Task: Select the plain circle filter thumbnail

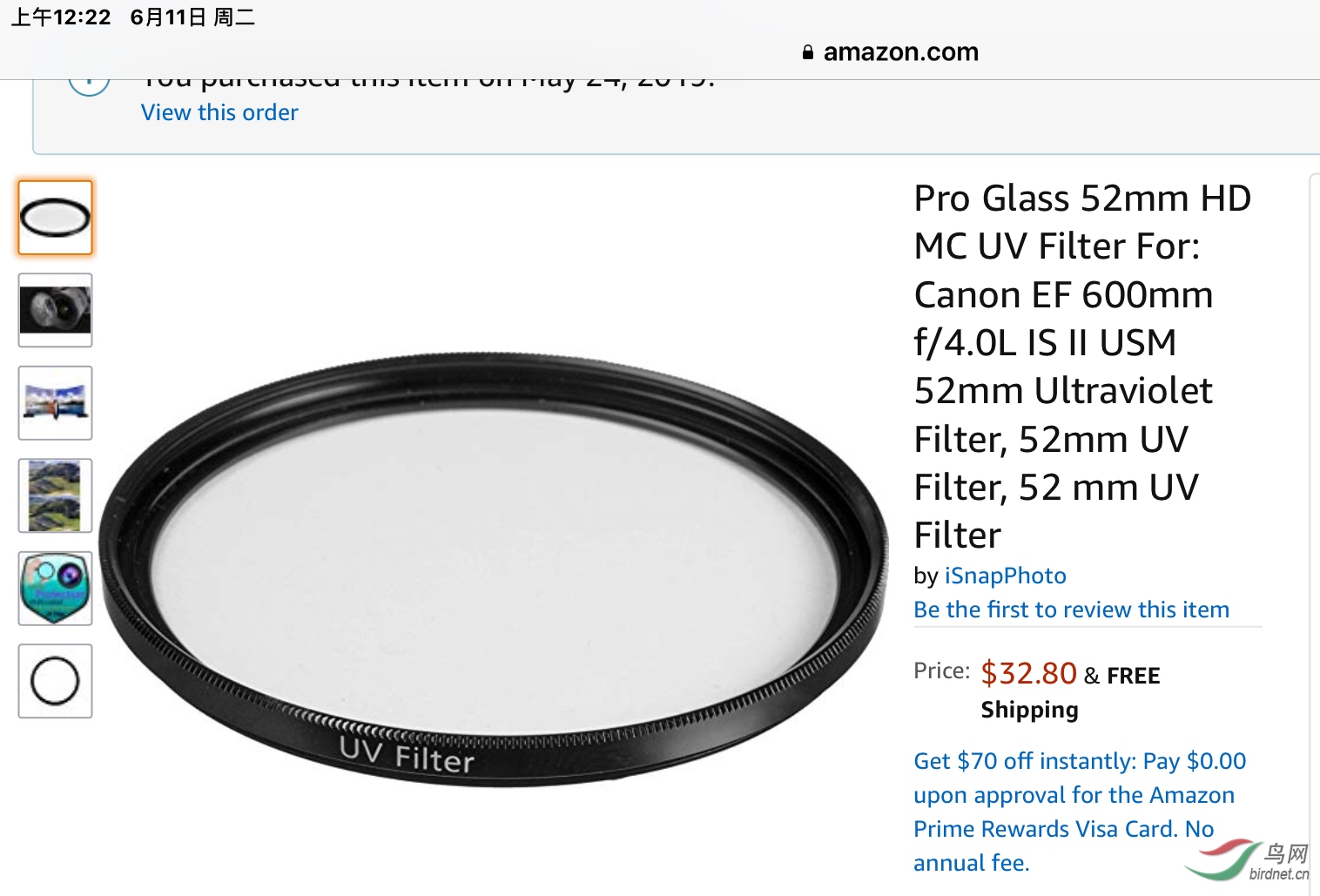Action: pyautogui.click(x=55, y=681)
